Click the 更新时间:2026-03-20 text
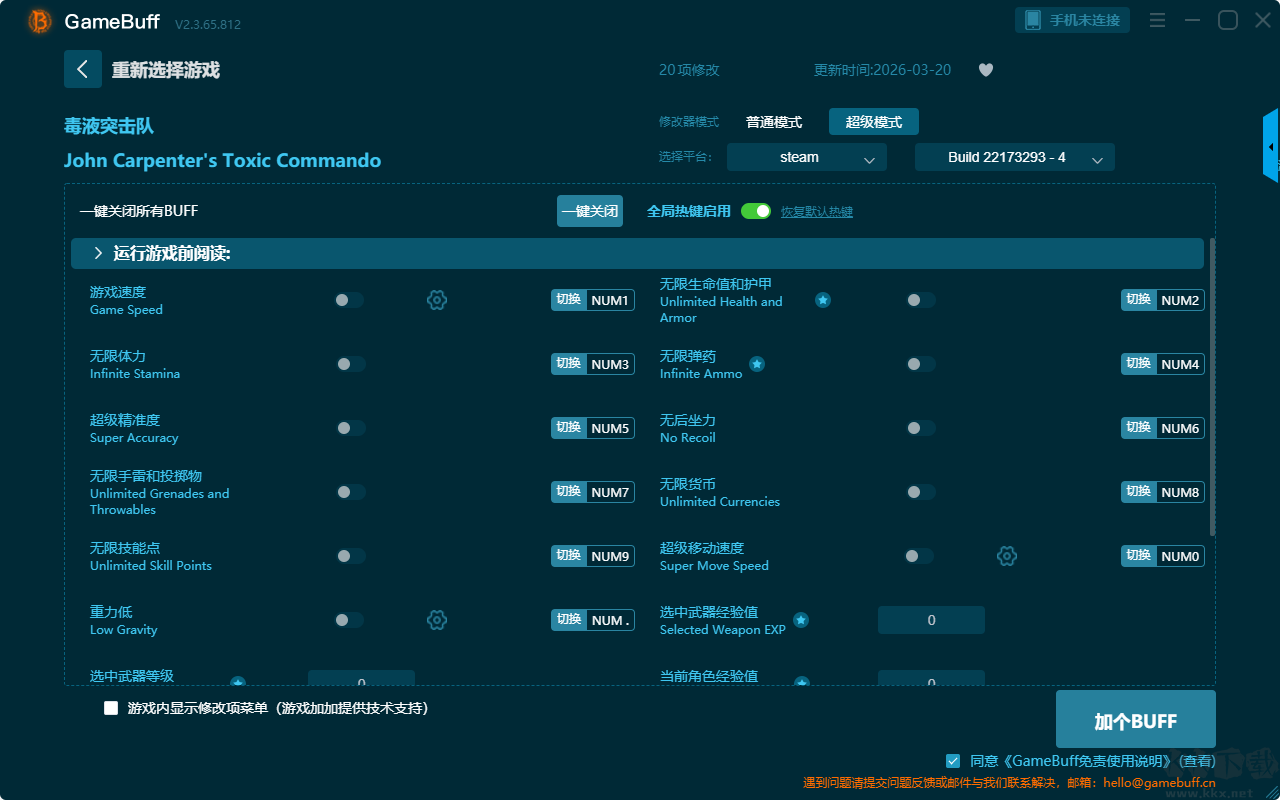The height and width of the screenshot is (800, 1280). click(x=883, y=70)
